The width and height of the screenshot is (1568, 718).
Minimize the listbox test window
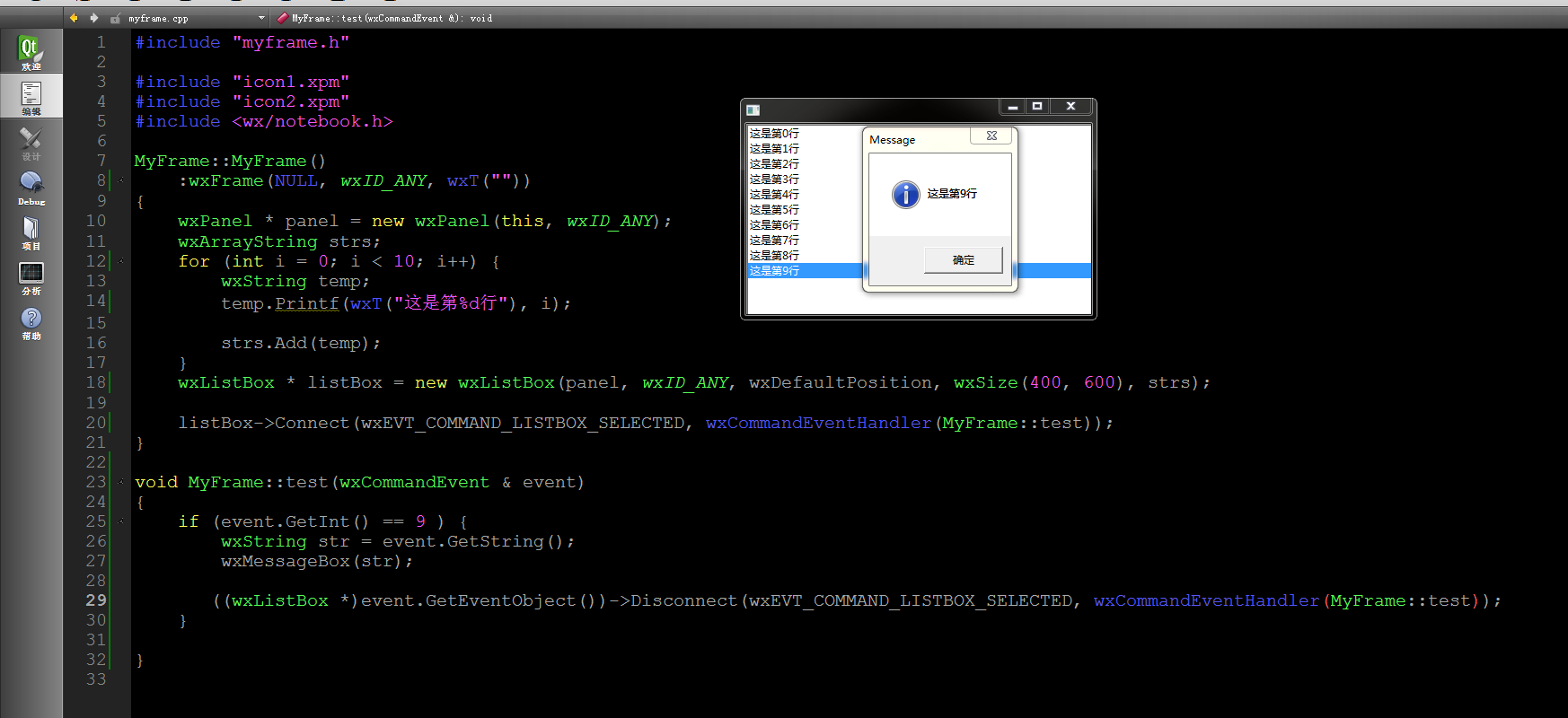[x=1013, y=107]
